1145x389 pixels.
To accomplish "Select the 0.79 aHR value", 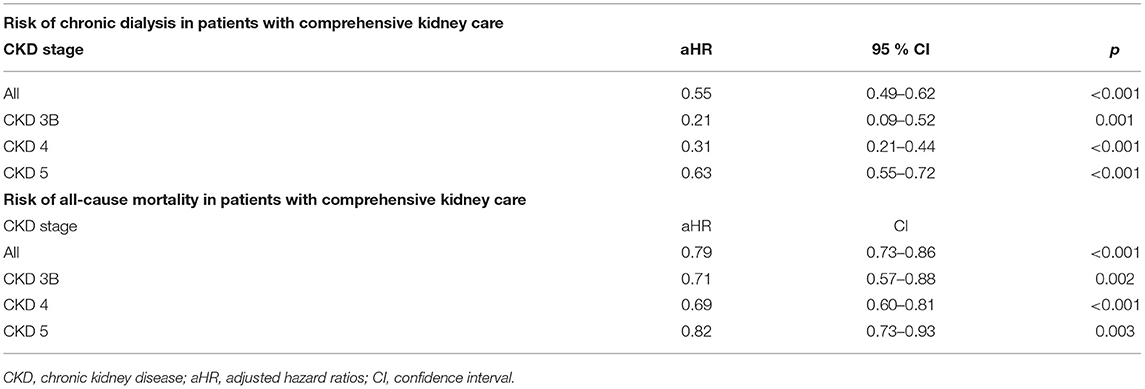I will (693, 253).
